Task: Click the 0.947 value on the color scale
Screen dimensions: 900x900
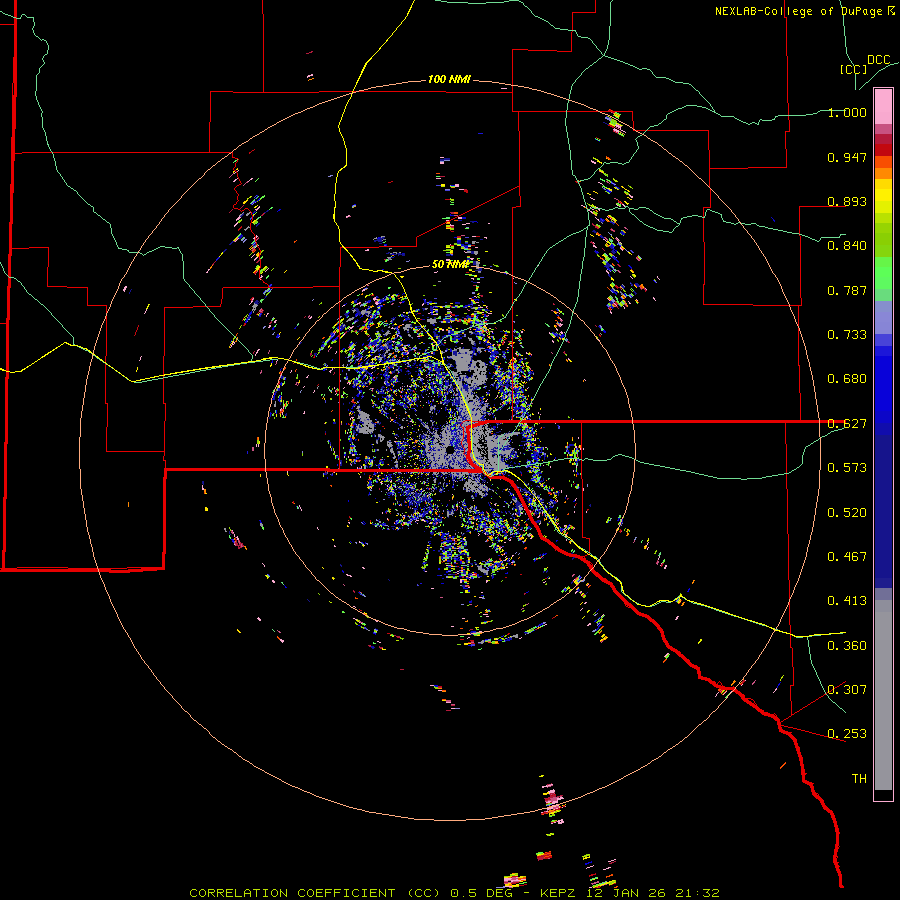Action: point(847,157)
